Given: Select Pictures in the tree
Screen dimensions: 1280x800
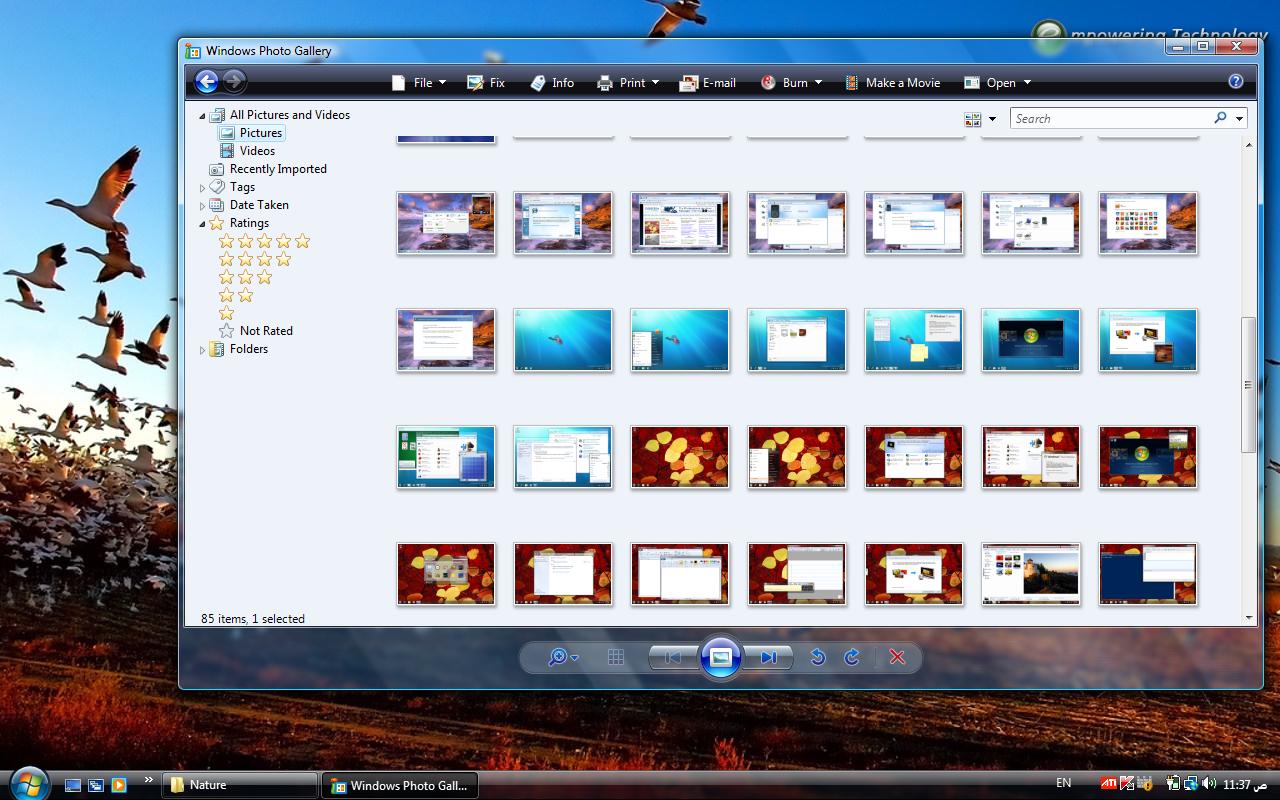Looking at the screenshot, I should tap(251, 133).
